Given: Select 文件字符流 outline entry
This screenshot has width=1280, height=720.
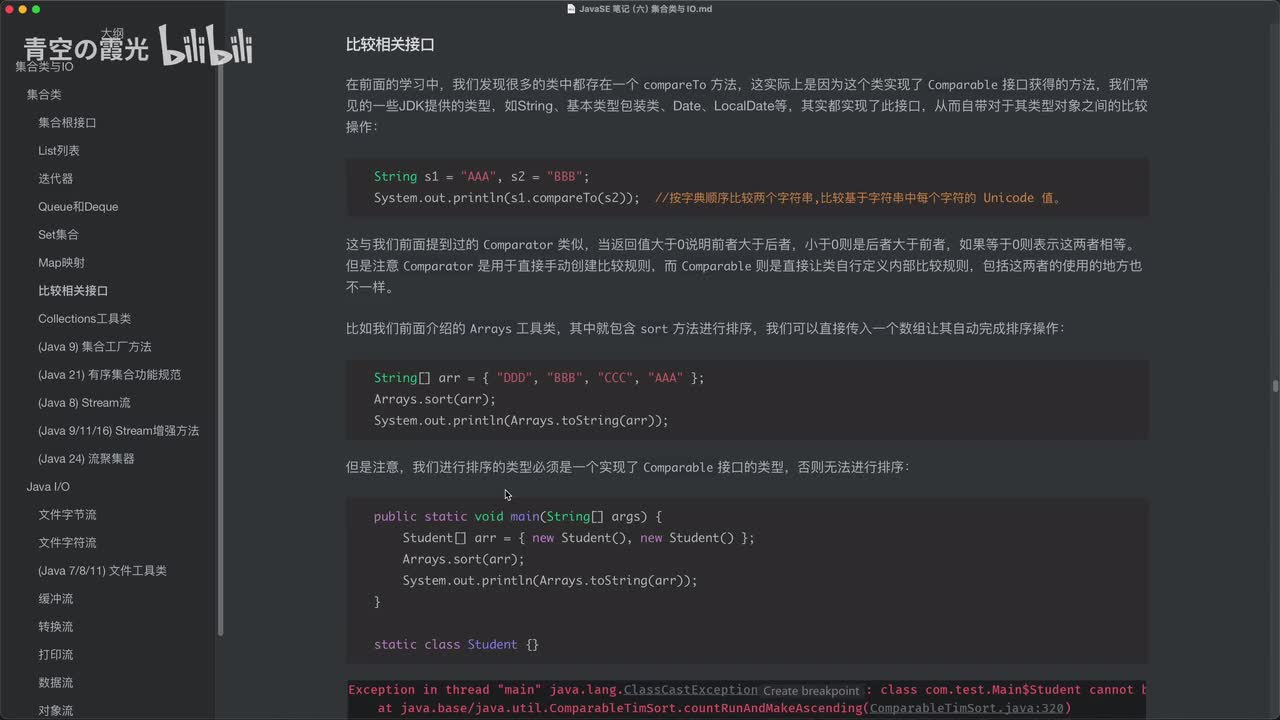Looking at the screenshot, I should pos(67,542).
